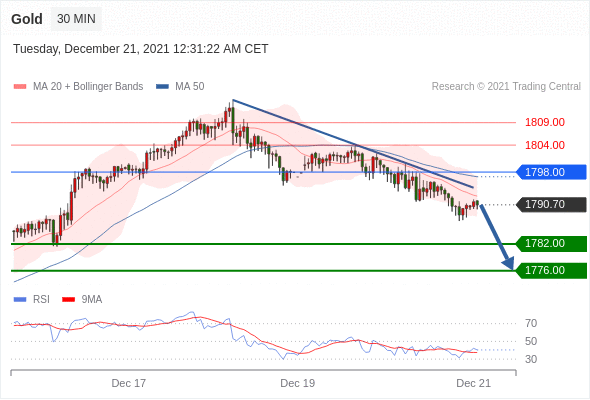Click the RSI 70 level label
The image size is (590, 400).
[x=531, y=323]
